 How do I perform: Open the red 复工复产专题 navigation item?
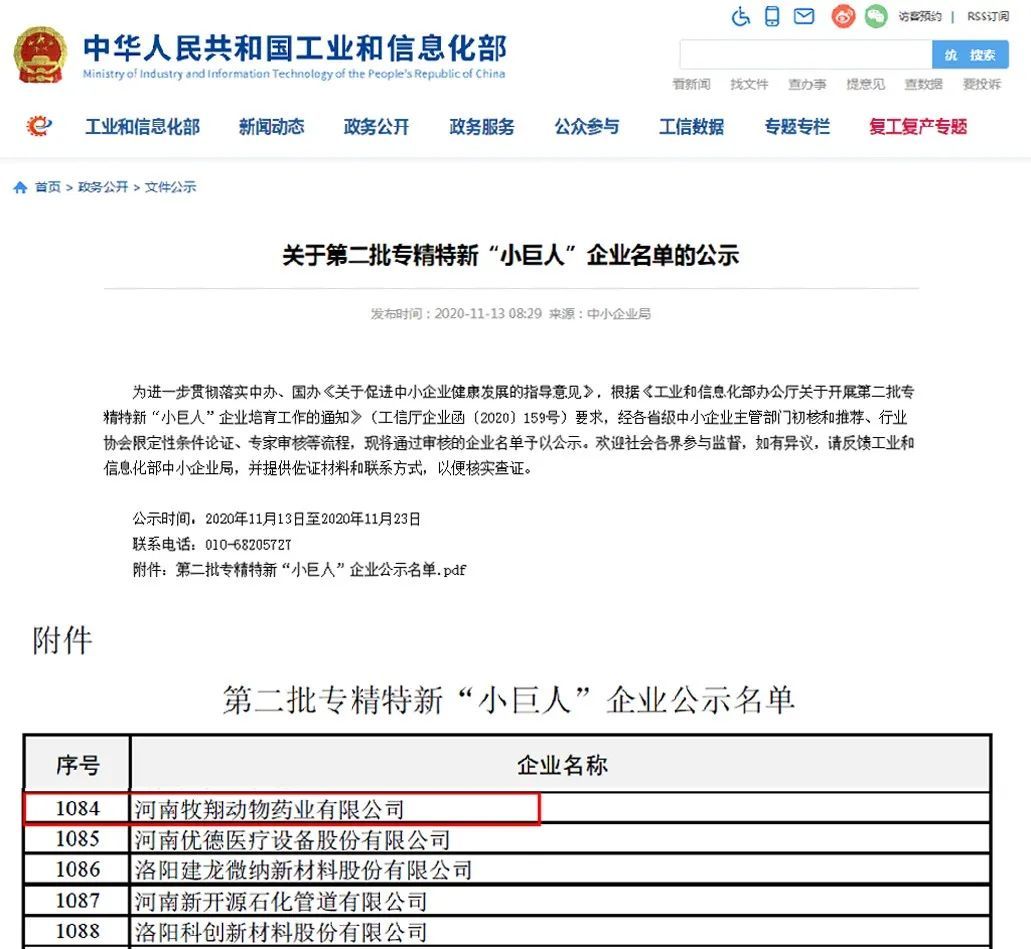coord(918,126)
